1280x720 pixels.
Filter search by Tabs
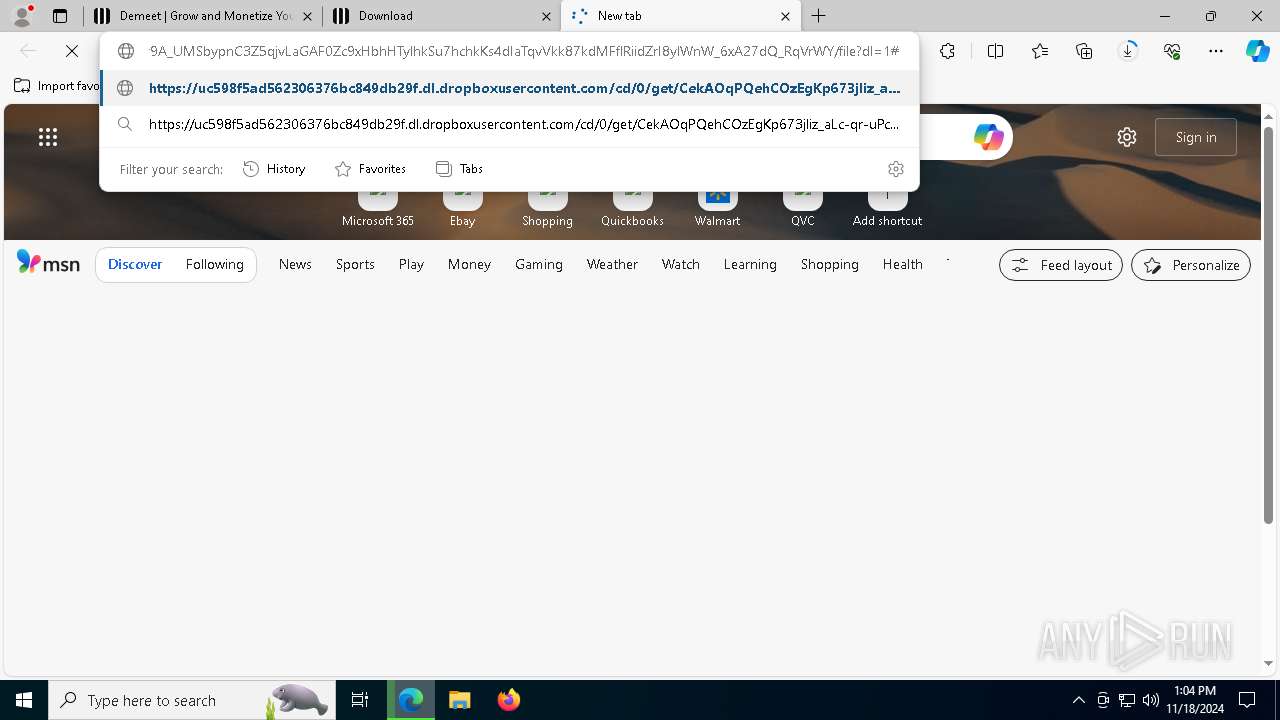pos(459,169)
